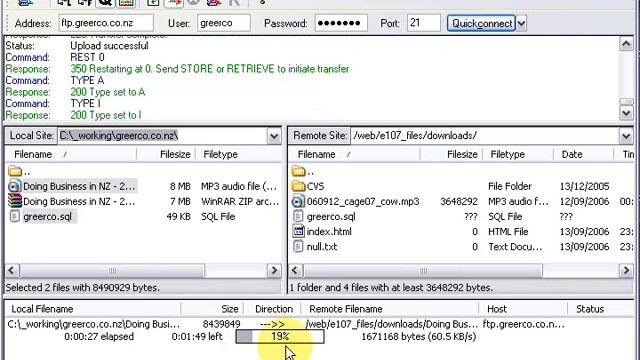This screenshot has height=360, width=640.
Task: Click the 'File Folder' filetype cell
Action: (510, 187)
